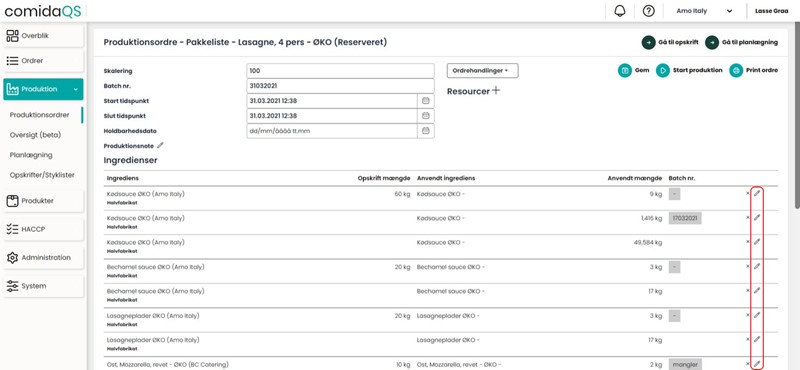
Task: Click Print ordre button
Action: [x=754, y=70]
